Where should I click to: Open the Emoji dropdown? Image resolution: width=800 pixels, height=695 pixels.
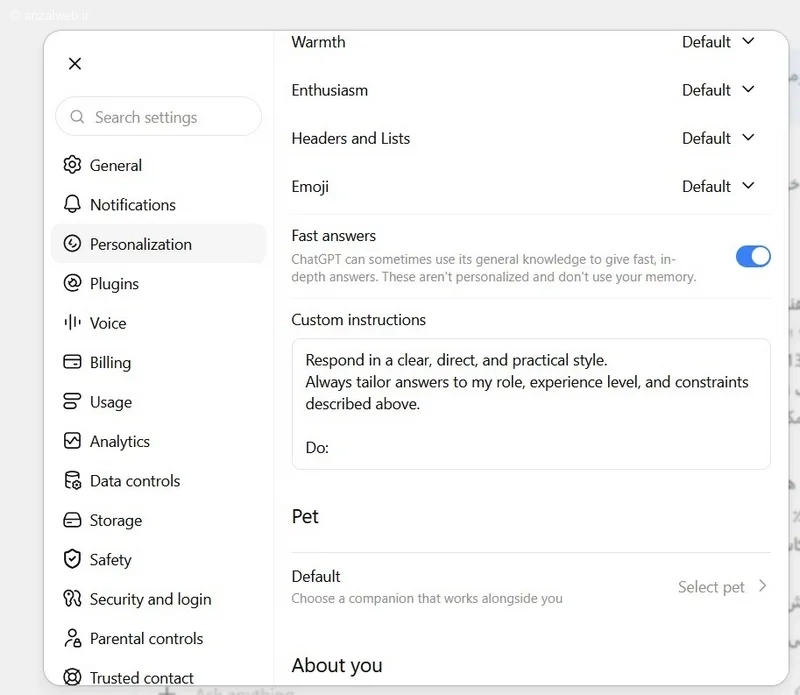718,186
